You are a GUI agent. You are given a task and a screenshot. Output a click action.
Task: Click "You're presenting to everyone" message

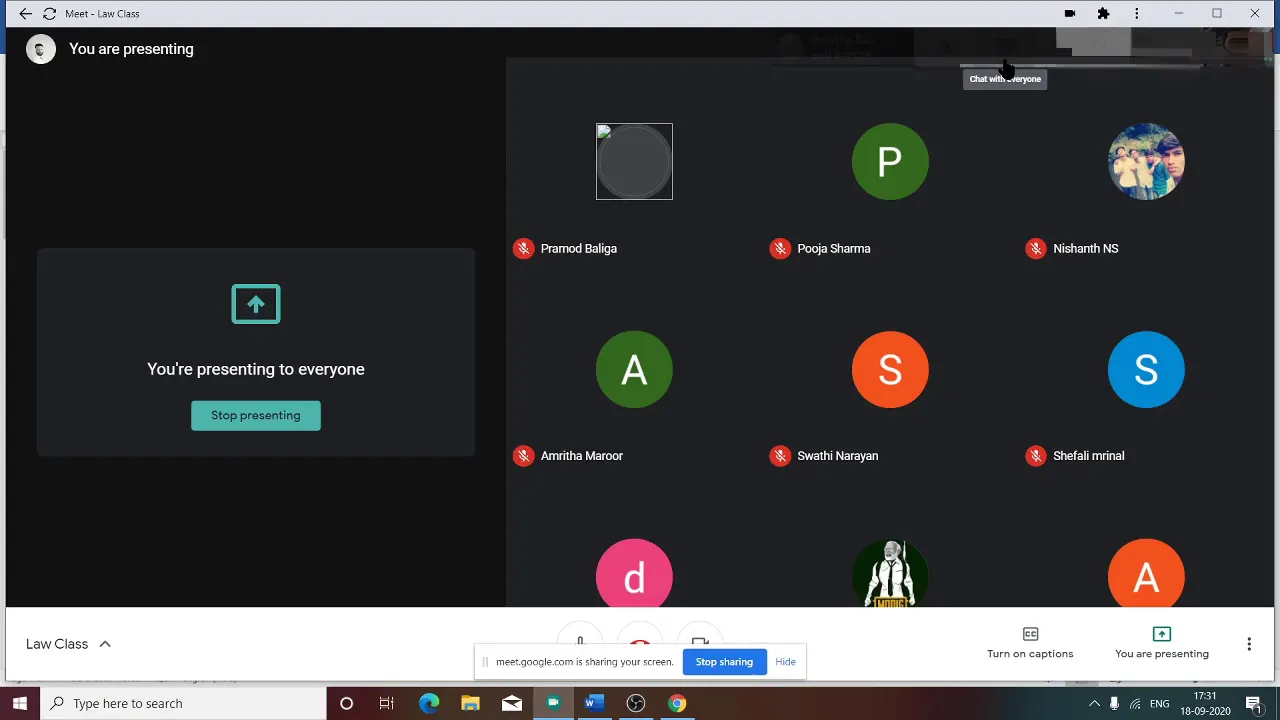pyautogui.click(x=256, y=369)
